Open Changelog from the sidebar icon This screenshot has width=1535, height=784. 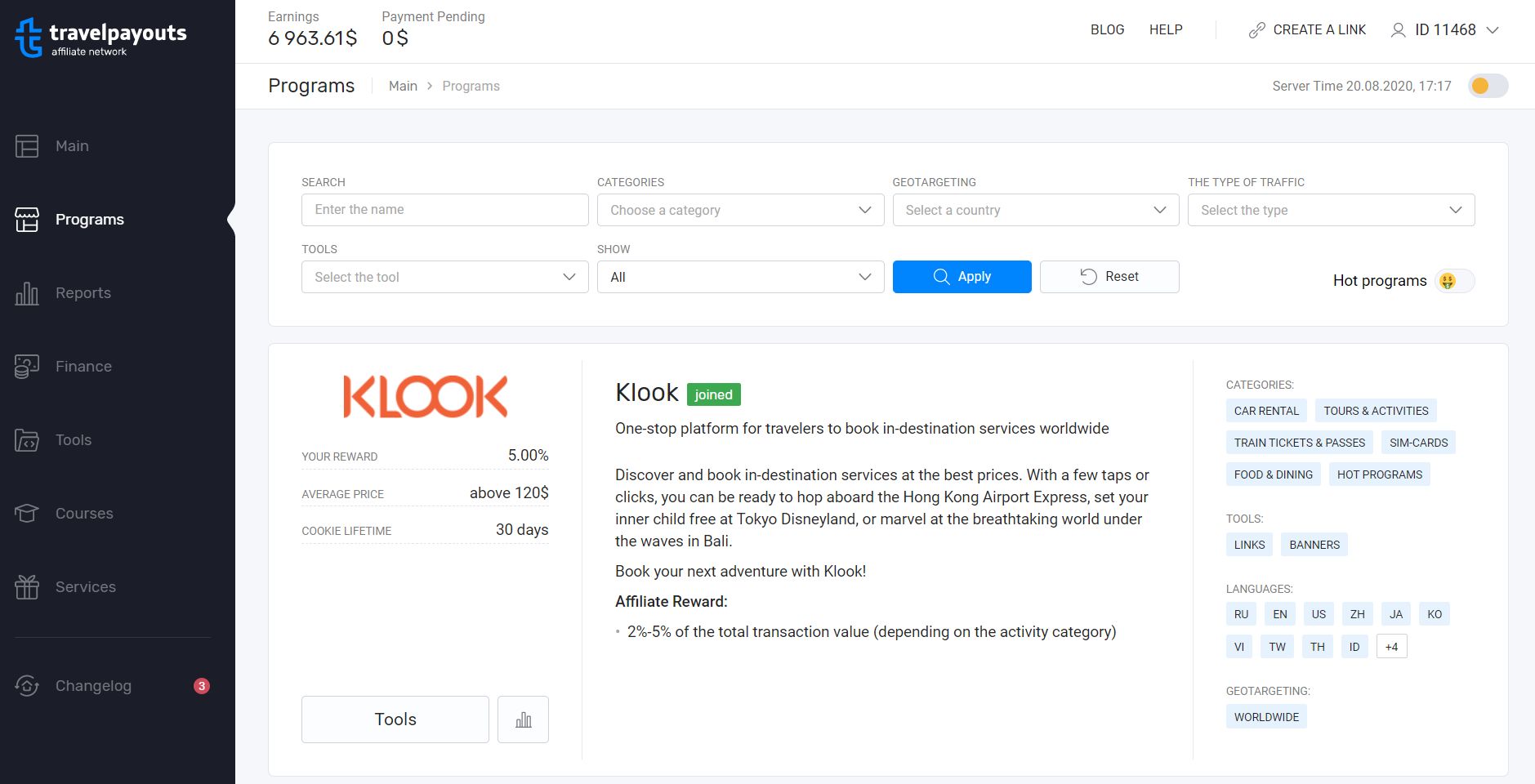pyautogui.click(x=27, y=686)
